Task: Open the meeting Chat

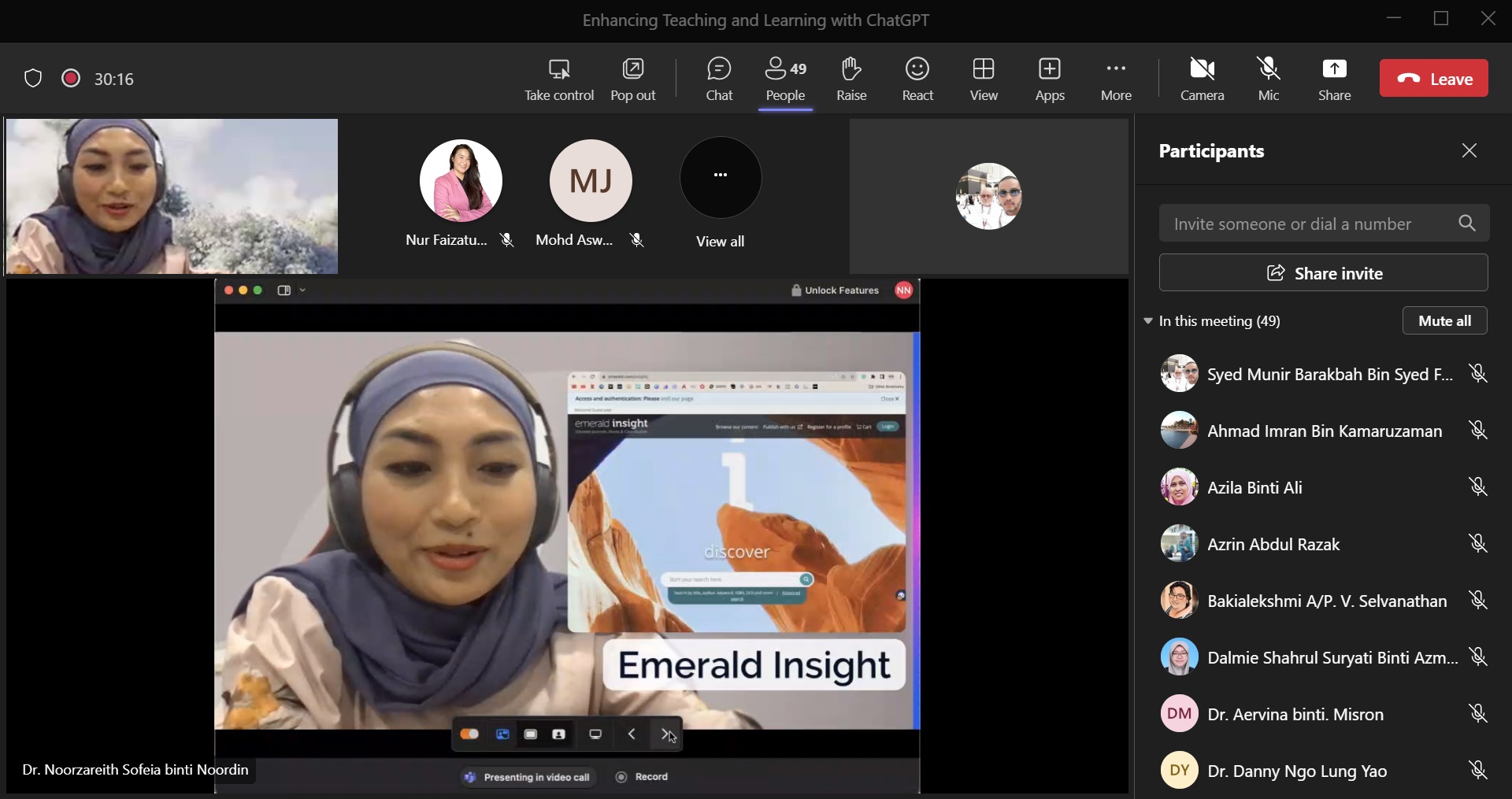Action: 719,79
